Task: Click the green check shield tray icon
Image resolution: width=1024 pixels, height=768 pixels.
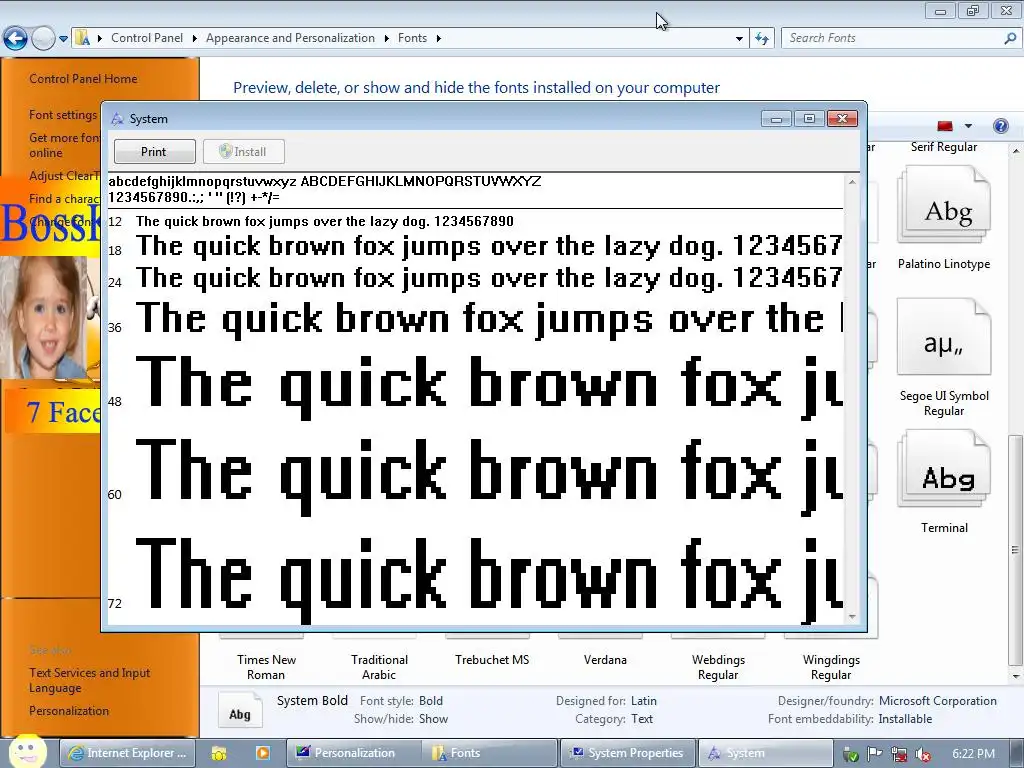Action: pyautogui.click(x=850, y=754)
